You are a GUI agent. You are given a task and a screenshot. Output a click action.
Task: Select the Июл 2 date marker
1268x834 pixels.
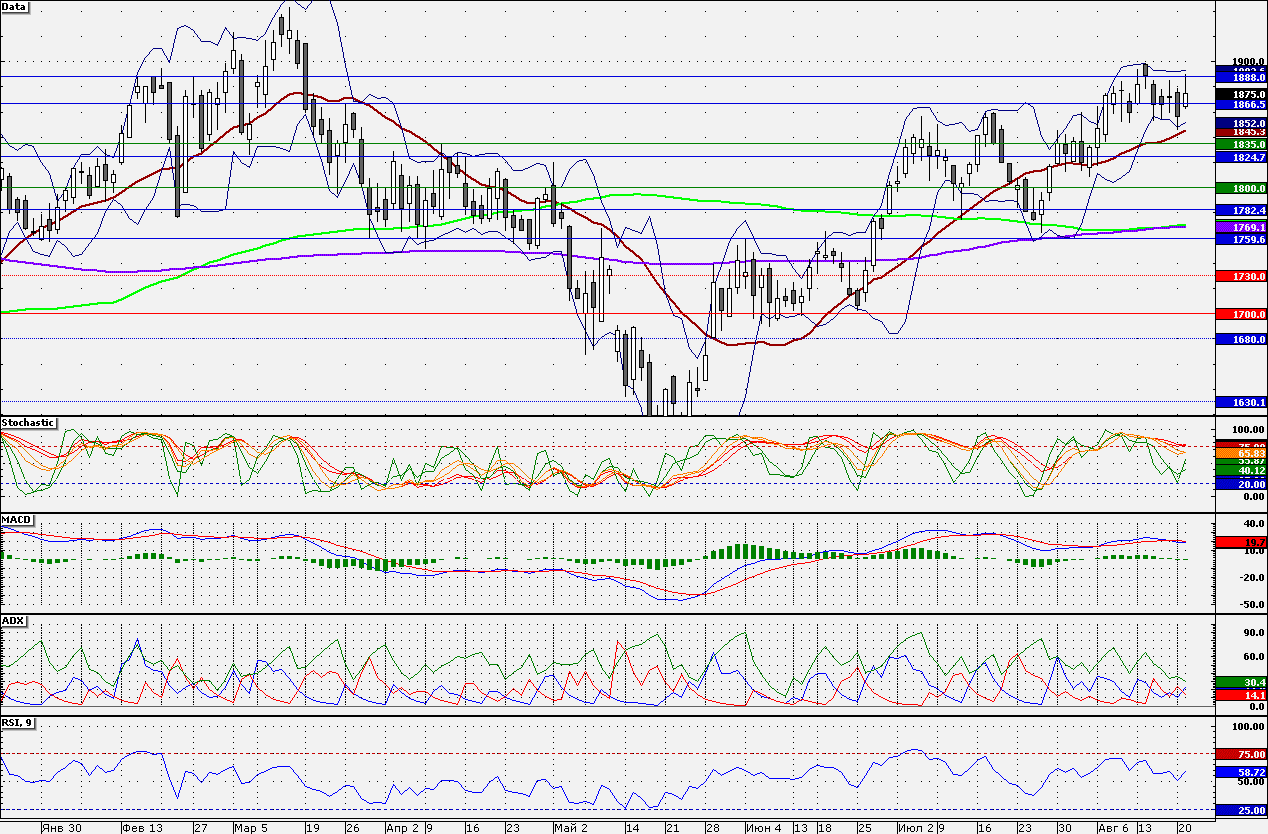[916, 828]
